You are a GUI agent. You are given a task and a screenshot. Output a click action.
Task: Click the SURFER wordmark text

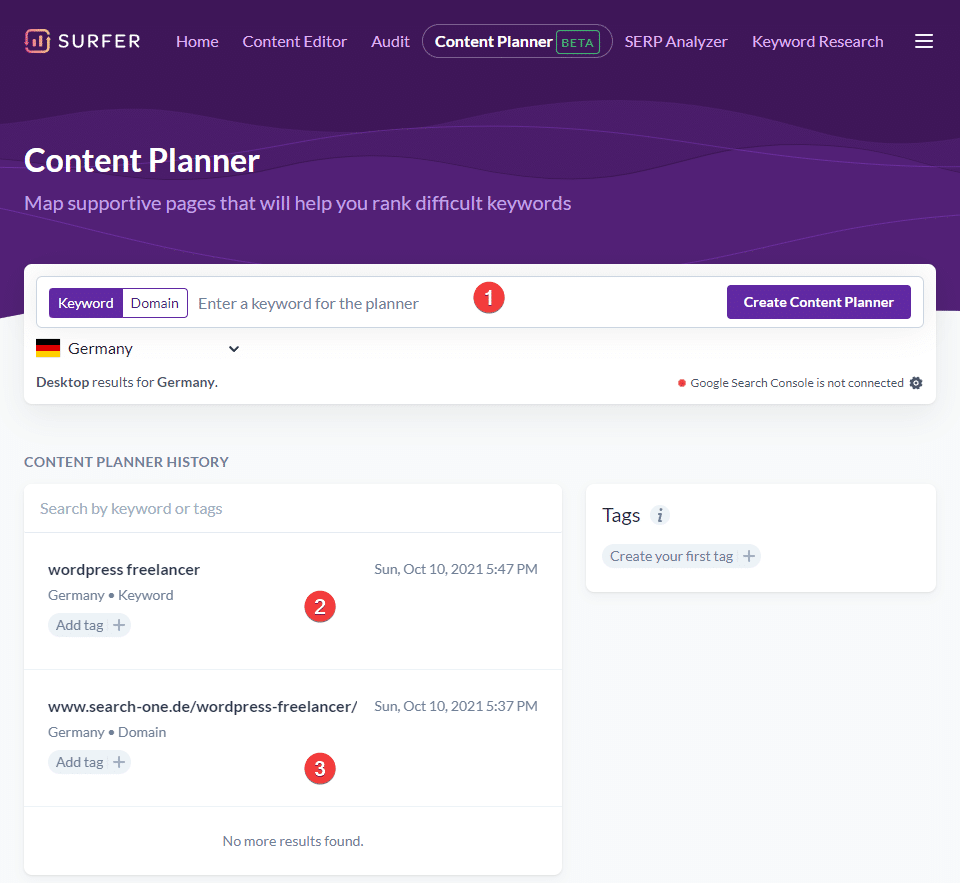point(99,41)
